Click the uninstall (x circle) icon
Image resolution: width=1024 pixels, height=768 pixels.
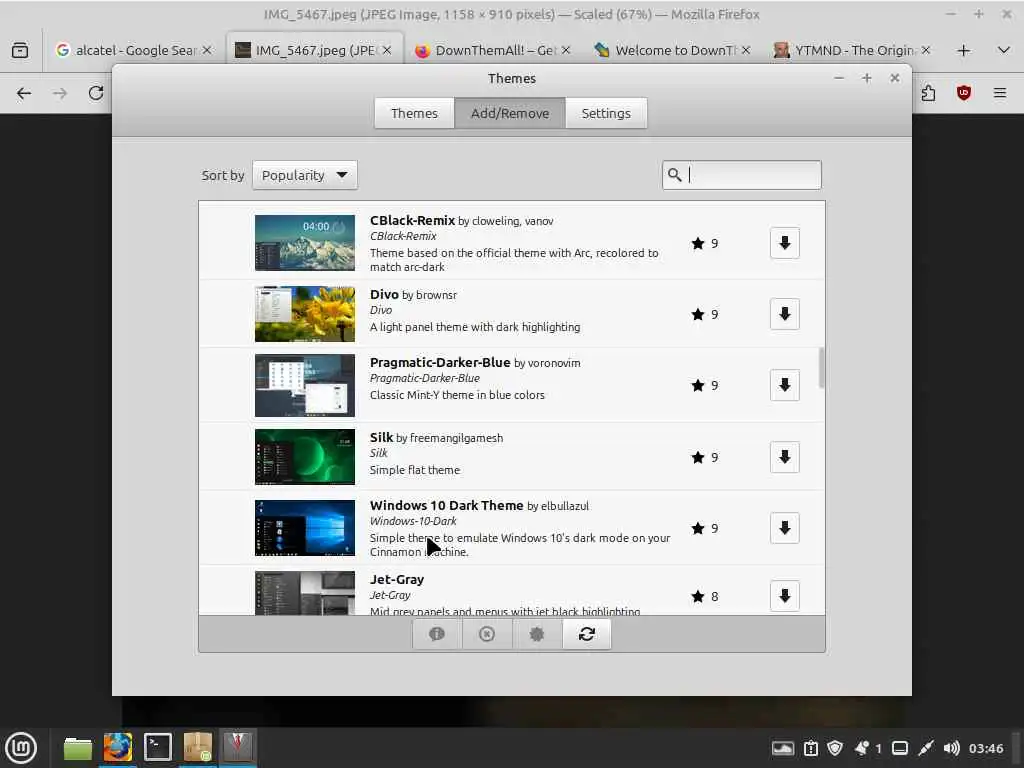click(487, 634)
